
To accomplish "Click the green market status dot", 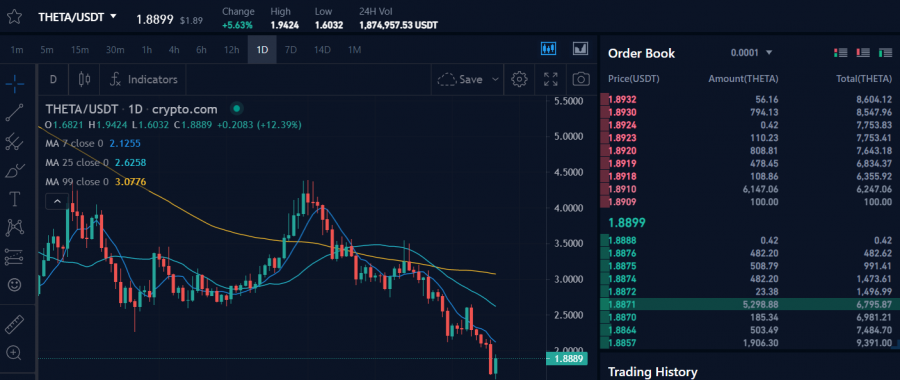I will click(x=236, y=108).
